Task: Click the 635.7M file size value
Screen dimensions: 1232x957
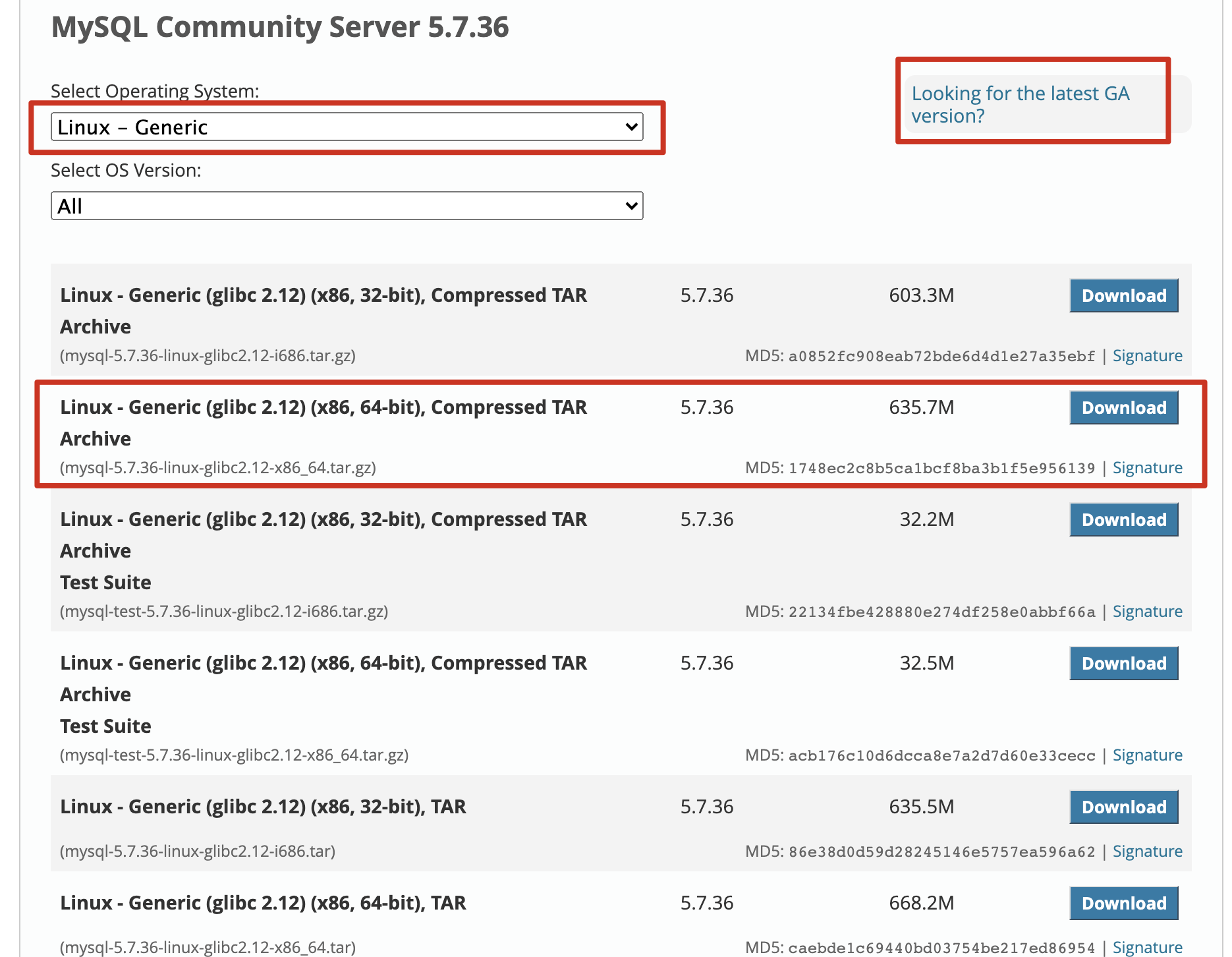Action: coord(921,407)
